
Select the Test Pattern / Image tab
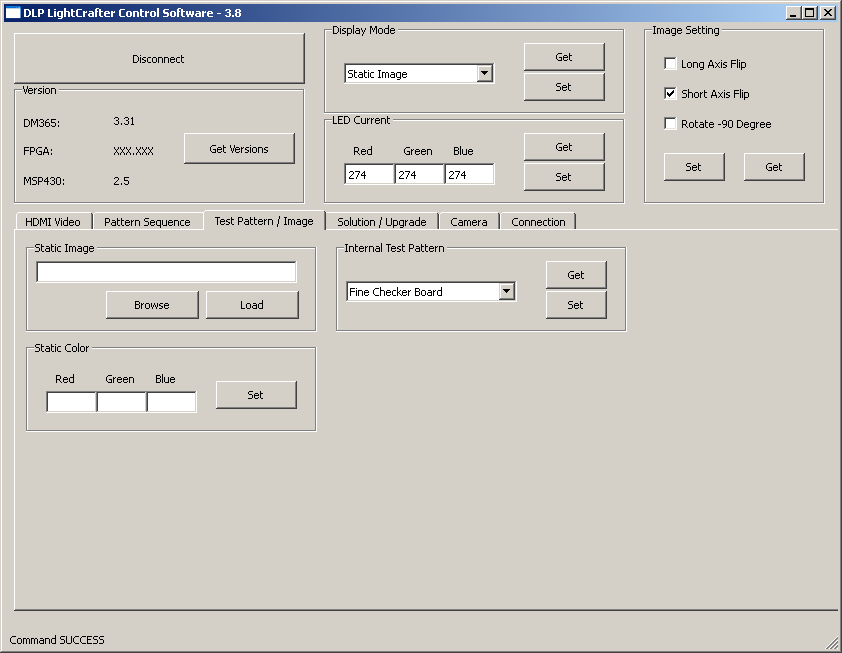[264, 221]
